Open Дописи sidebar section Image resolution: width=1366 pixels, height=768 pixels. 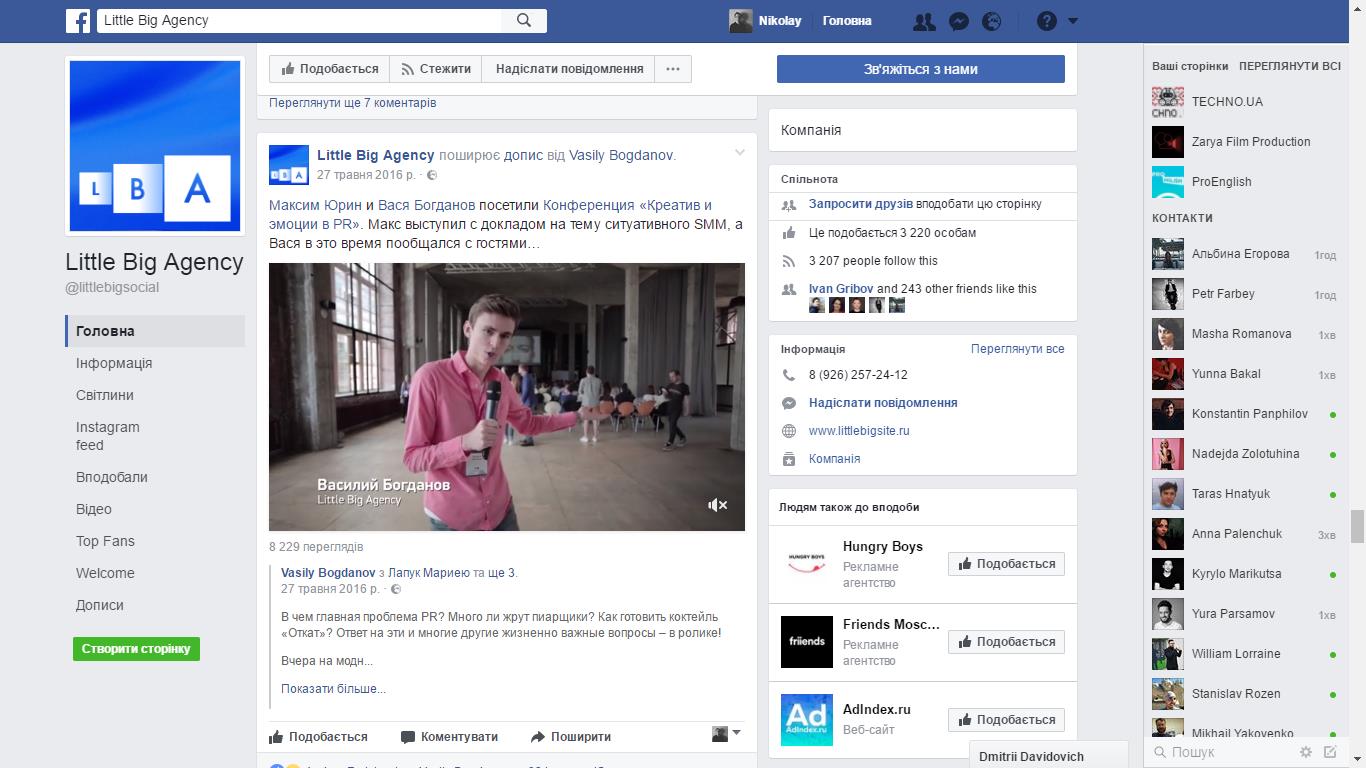100,605
